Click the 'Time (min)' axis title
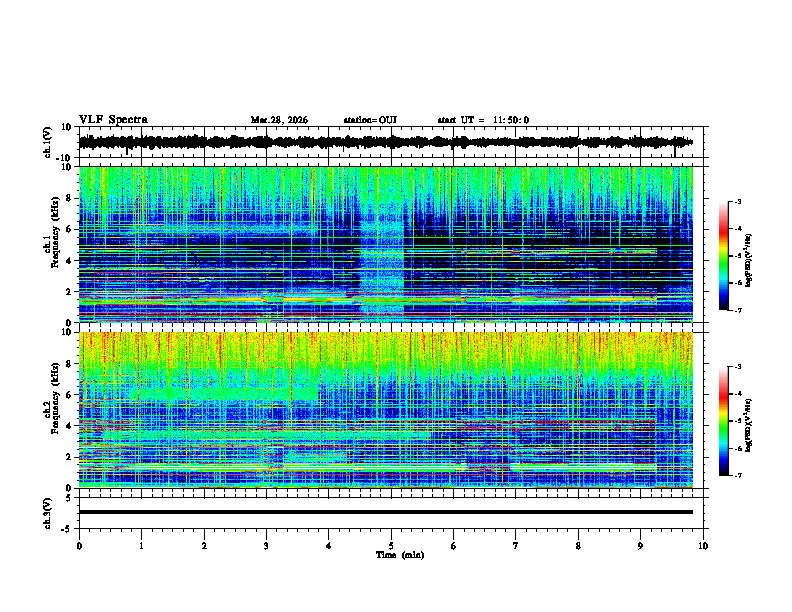Image resolution: width=792 pixels, height=612 pixels. pos(400,555)
